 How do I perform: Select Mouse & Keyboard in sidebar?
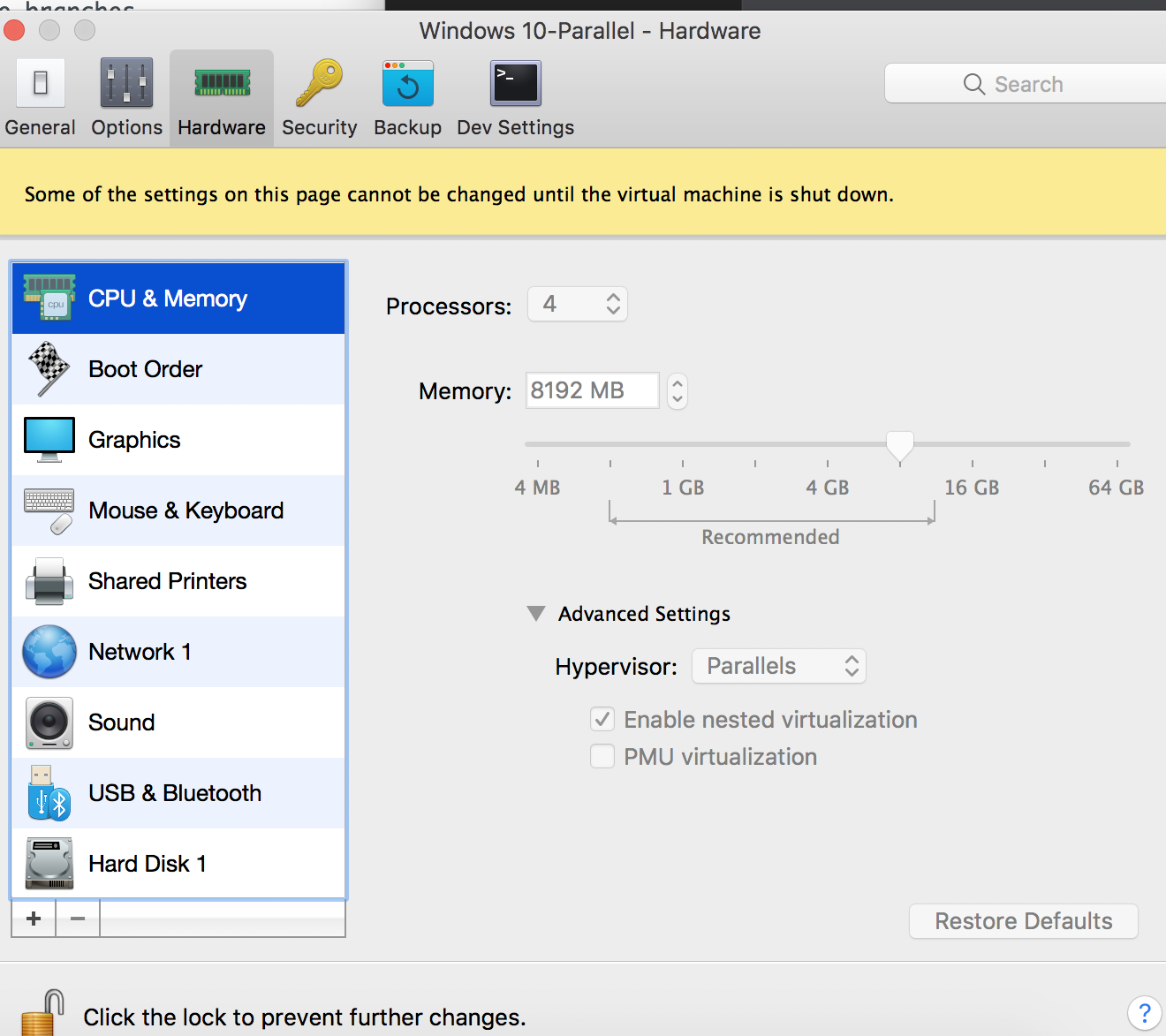point(178,510)
